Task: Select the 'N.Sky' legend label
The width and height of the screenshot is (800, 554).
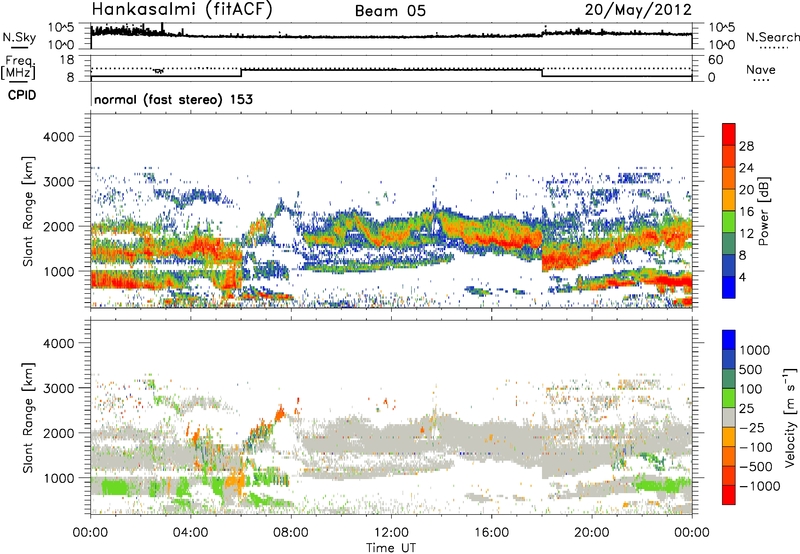Action: (x=19, y=37)
